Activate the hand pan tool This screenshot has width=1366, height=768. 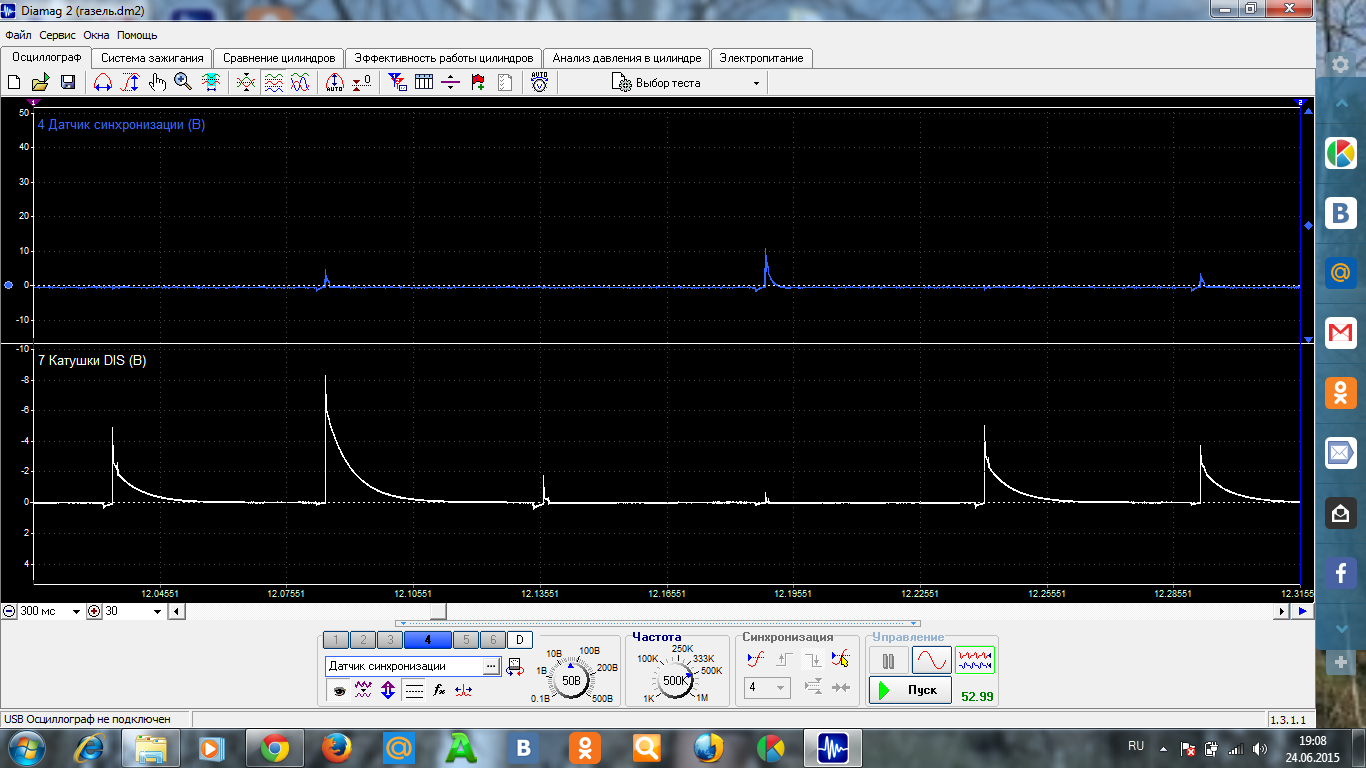157,83
